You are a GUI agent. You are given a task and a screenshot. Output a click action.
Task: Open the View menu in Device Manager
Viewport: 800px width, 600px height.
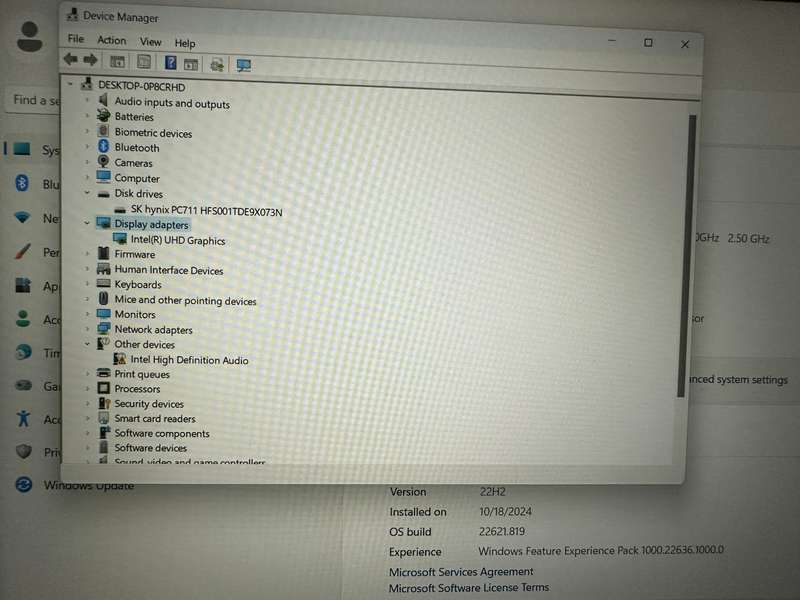(151, 41)
